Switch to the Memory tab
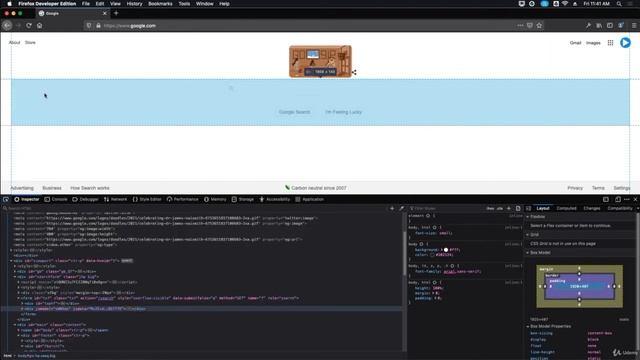This screenshot has width=640, height=360. (x=215, y=200)
